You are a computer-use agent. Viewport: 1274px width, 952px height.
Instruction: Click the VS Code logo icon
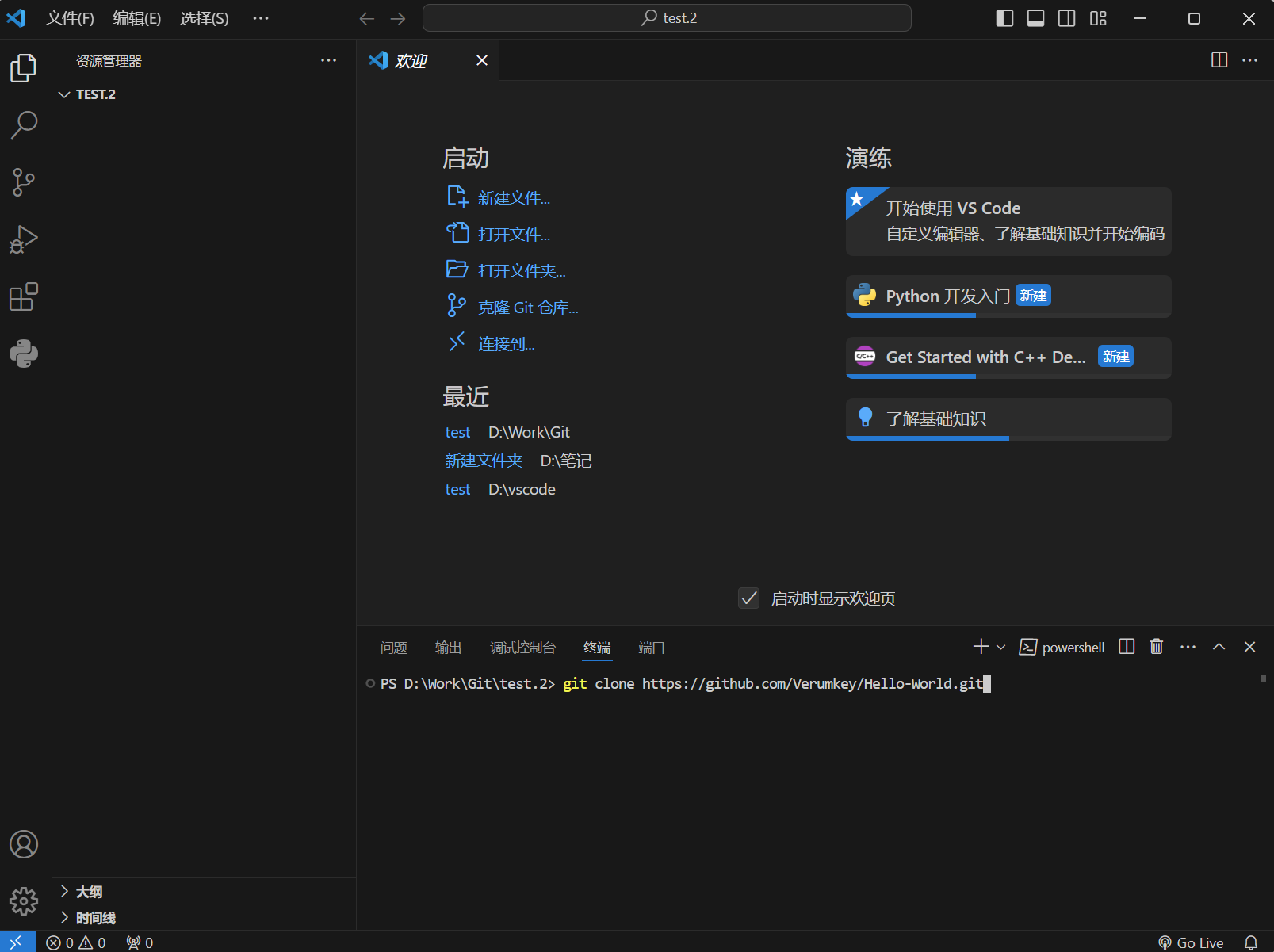[x=17, y=18]
